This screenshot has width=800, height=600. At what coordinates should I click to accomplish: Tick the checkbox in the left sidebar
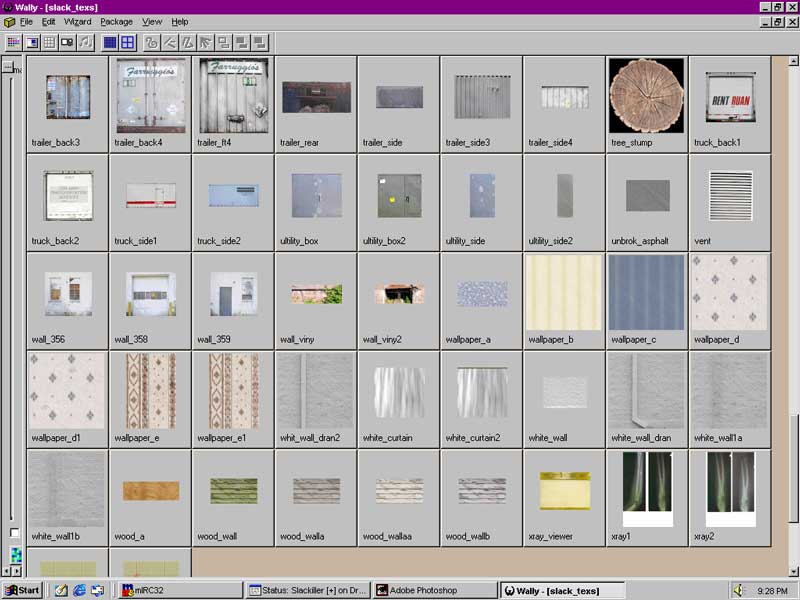tap(14, 533)
